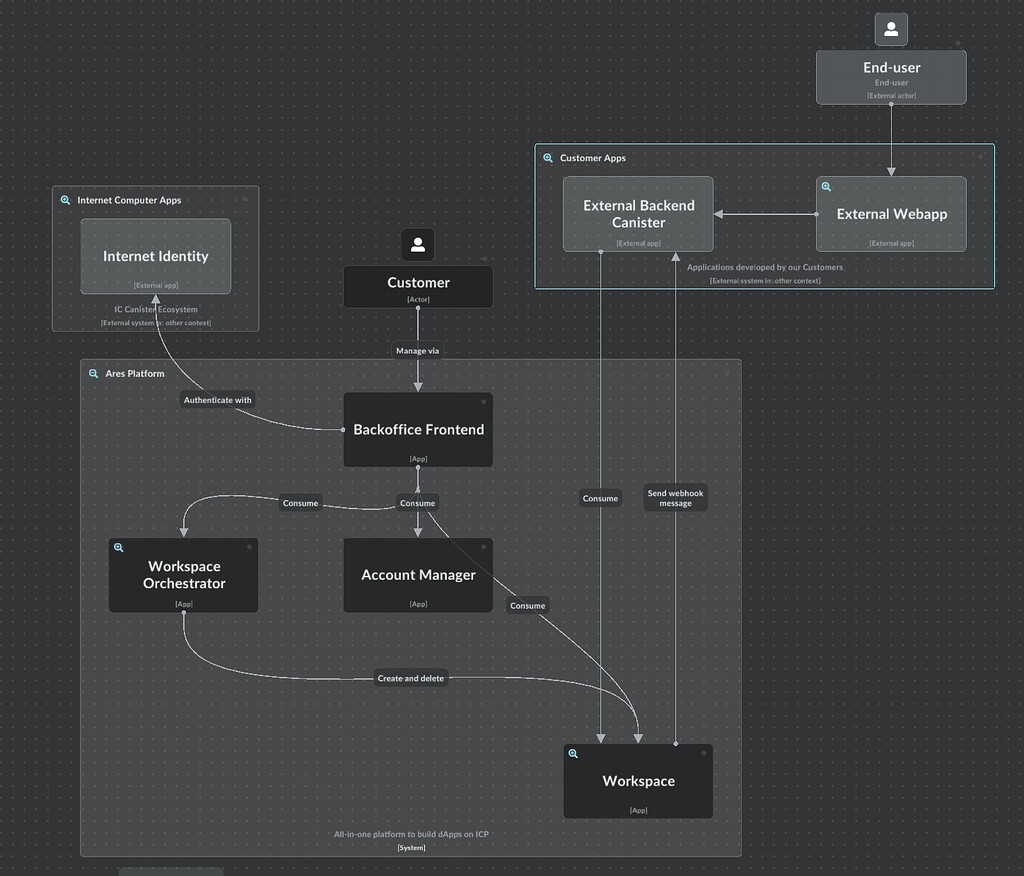Select the Internet Identity node
This screenshot has height=876, width=1024.
click(155, 256)
